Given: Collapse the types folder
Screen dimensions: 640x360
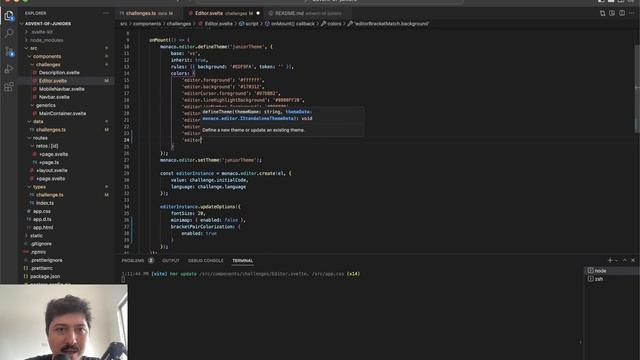Looking at the screenshot, I should click(39, 187).
